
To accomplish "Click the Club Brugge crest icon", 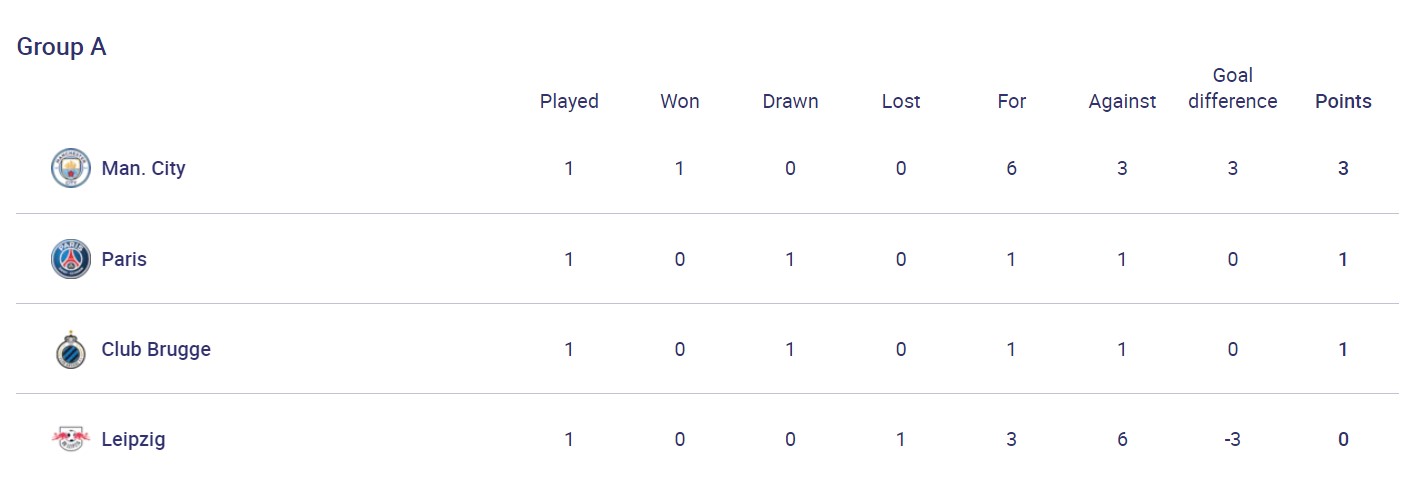I will 70,349.
